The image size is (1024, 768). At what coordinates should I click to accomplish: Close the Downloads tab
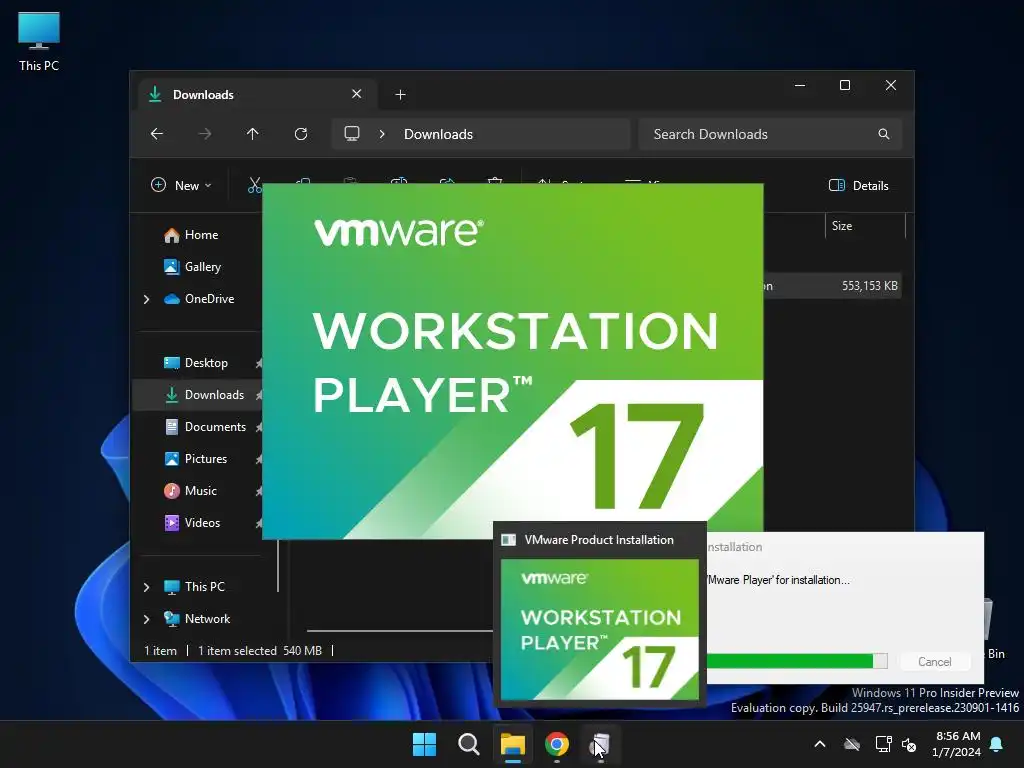pos(357,94)
